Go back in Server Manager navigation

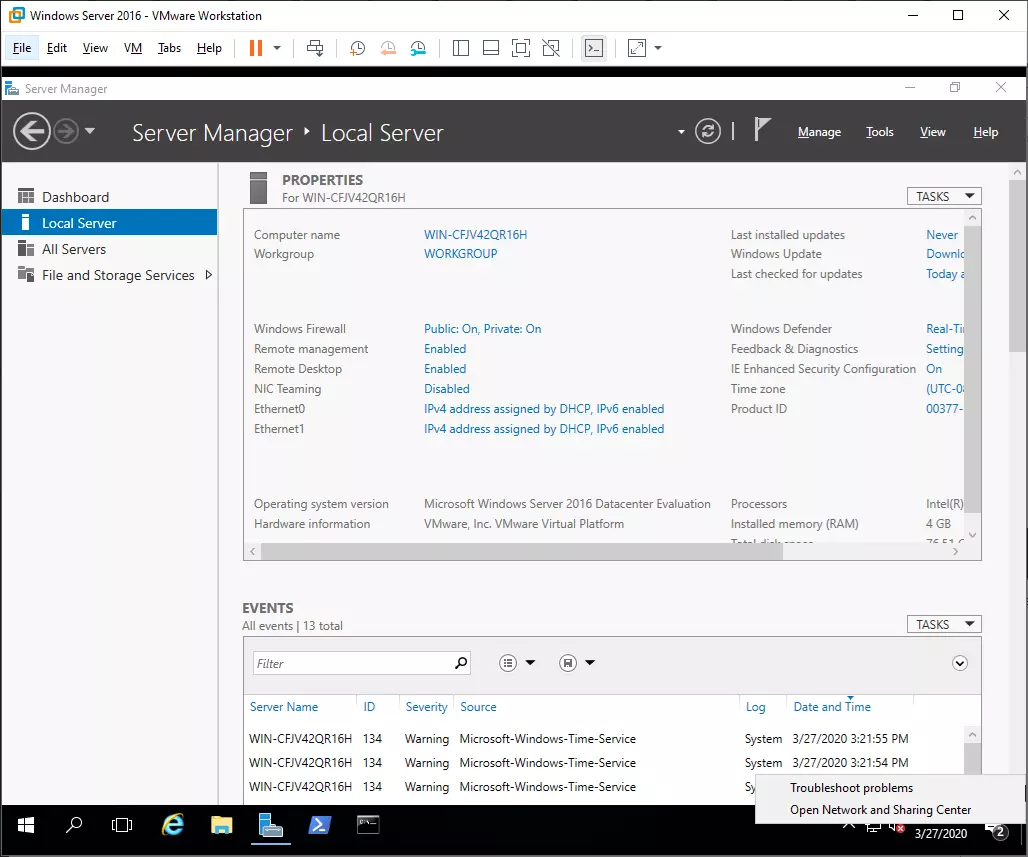[x=31, y=132]
